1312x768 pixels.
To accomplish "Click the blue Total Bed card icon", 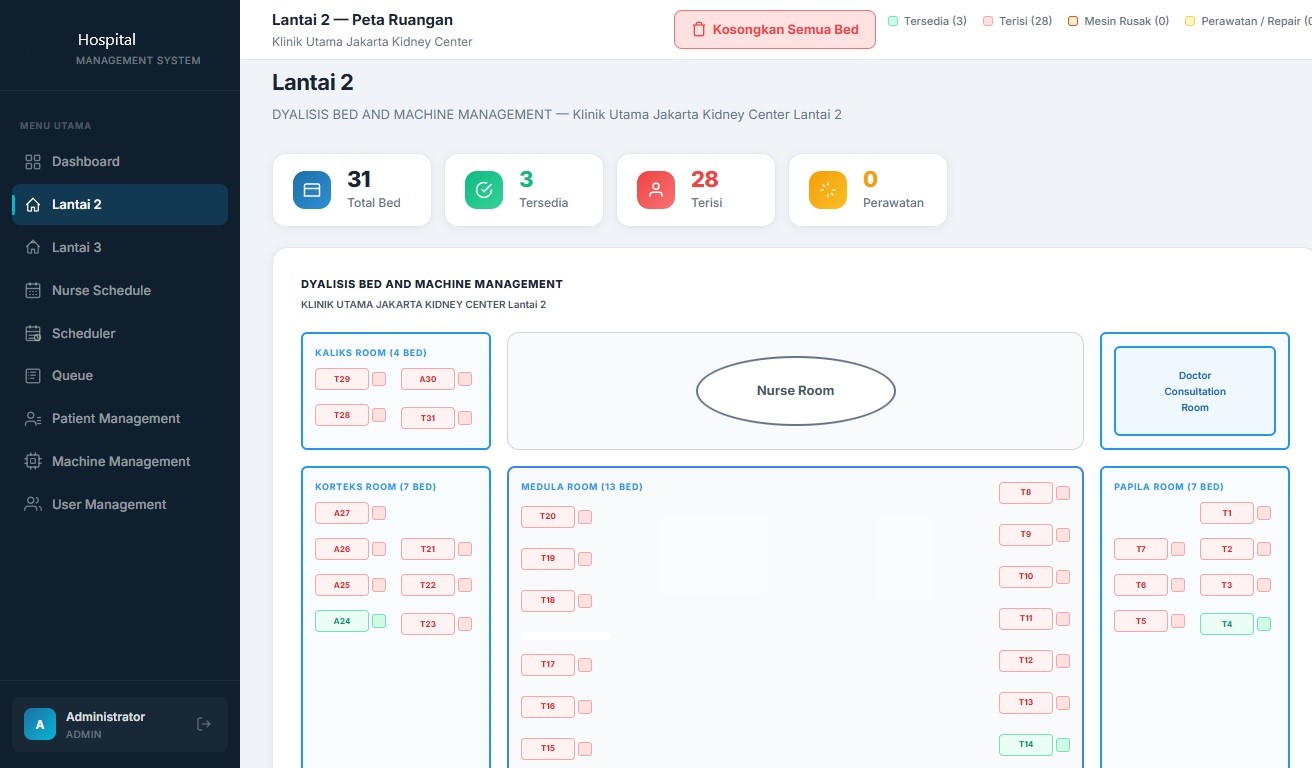I will (x=312, y=190).
